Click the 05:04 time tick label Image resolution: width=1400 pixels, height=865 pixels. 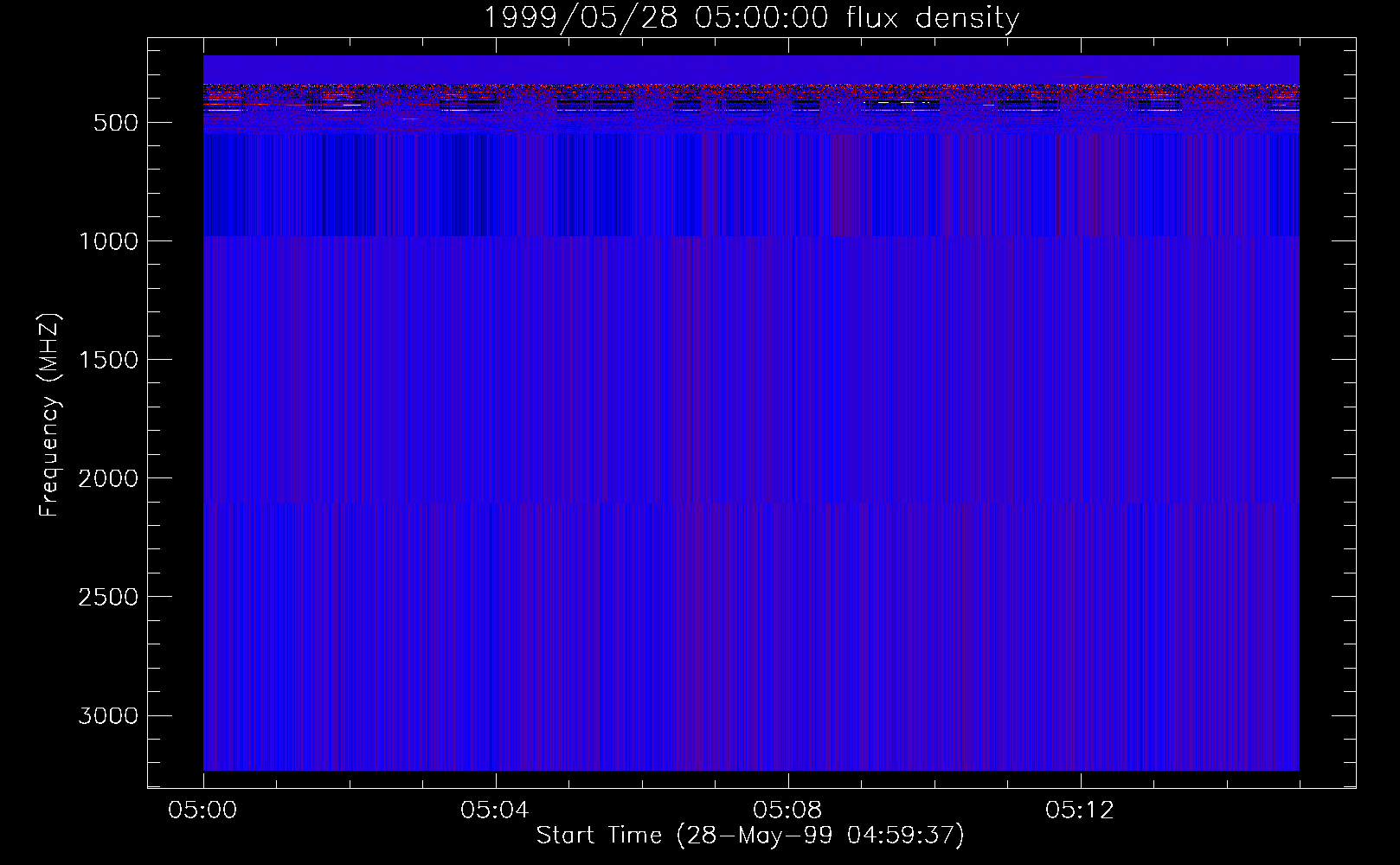click(x=495, y=811)
